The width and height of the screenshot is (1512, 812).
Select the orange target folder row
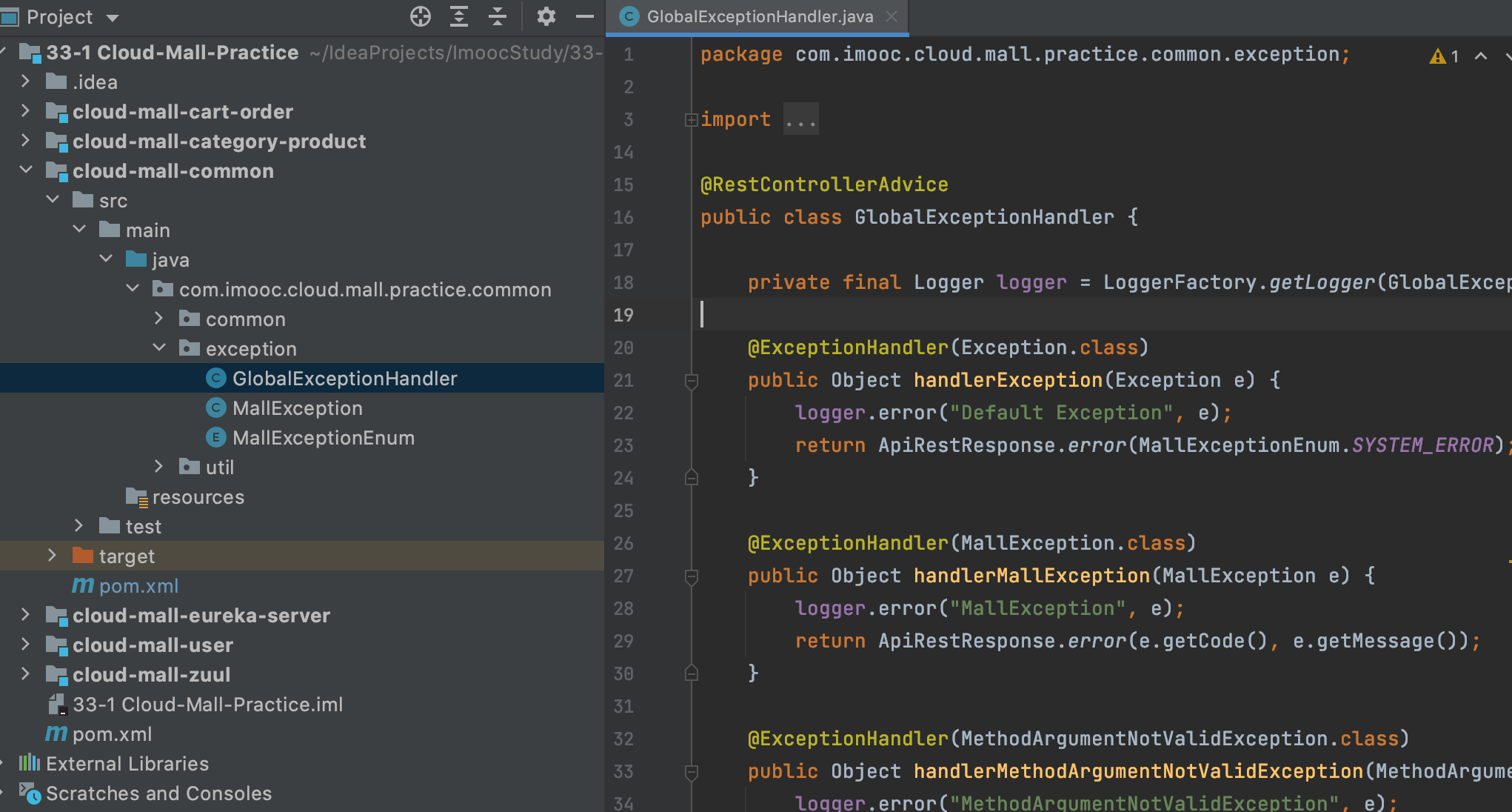click(x=301, y=556)
